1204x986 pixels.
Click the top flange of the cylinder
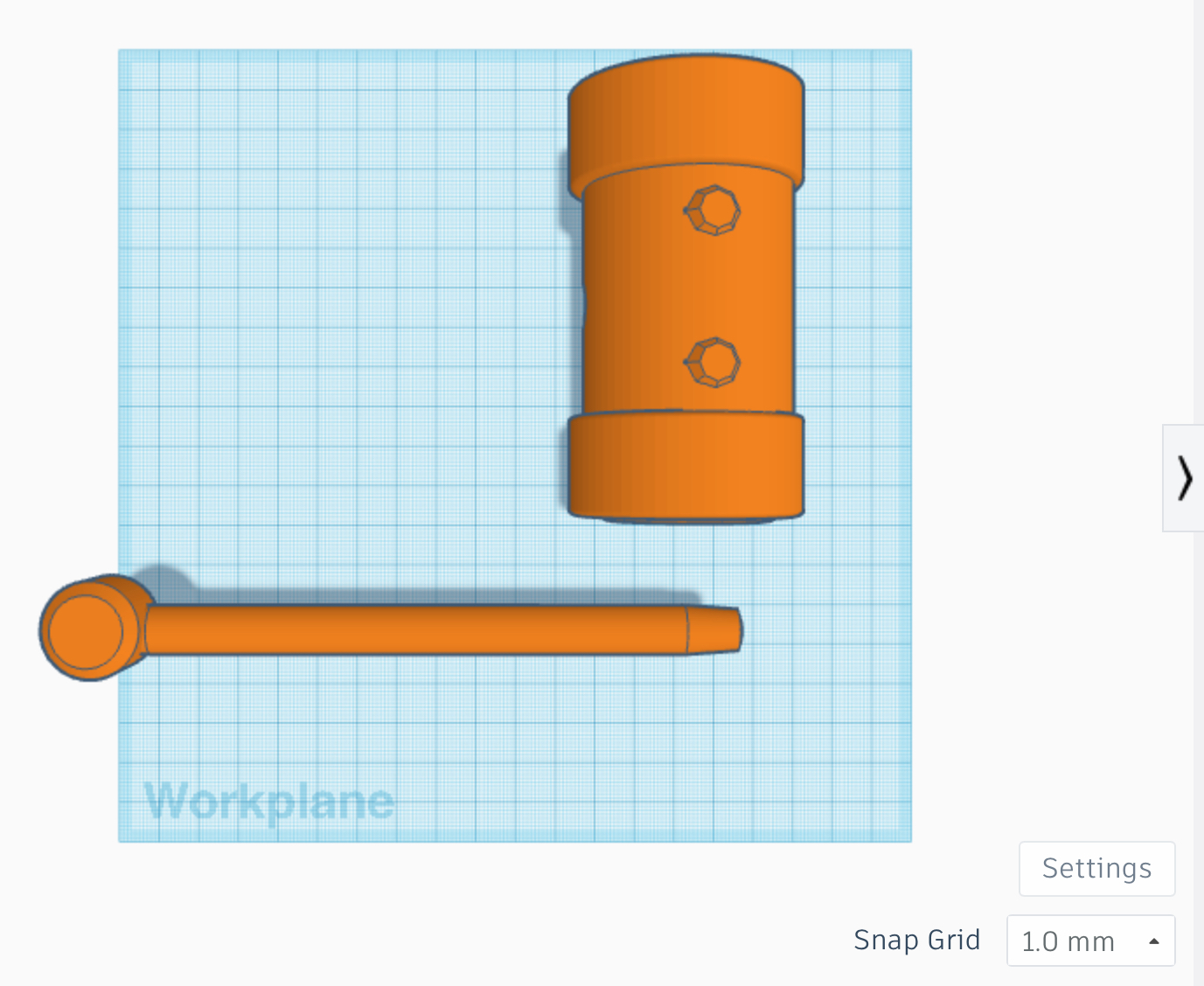click(686, 114)
